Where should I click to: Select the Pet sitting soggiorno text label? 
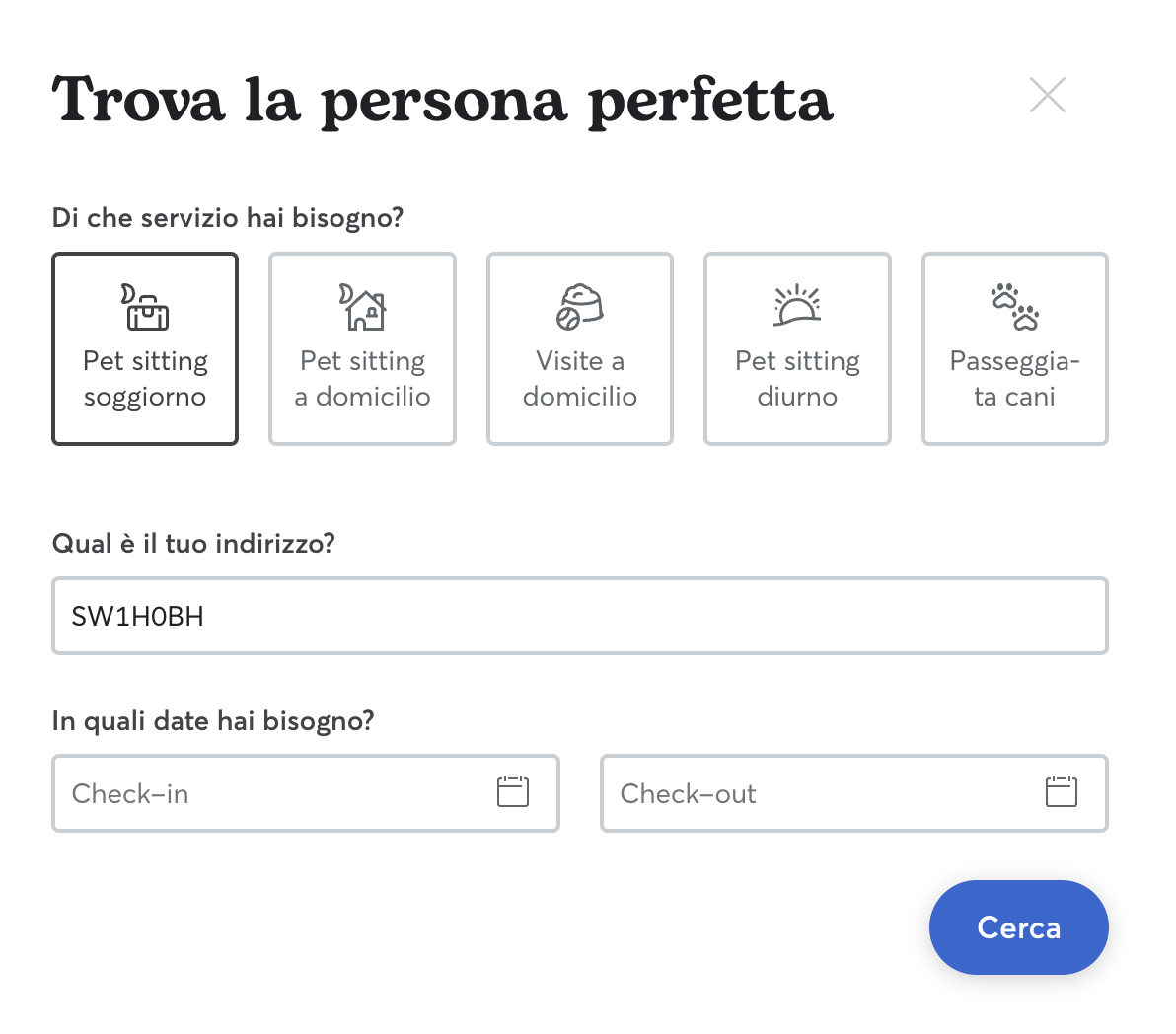tap(145, 379)
